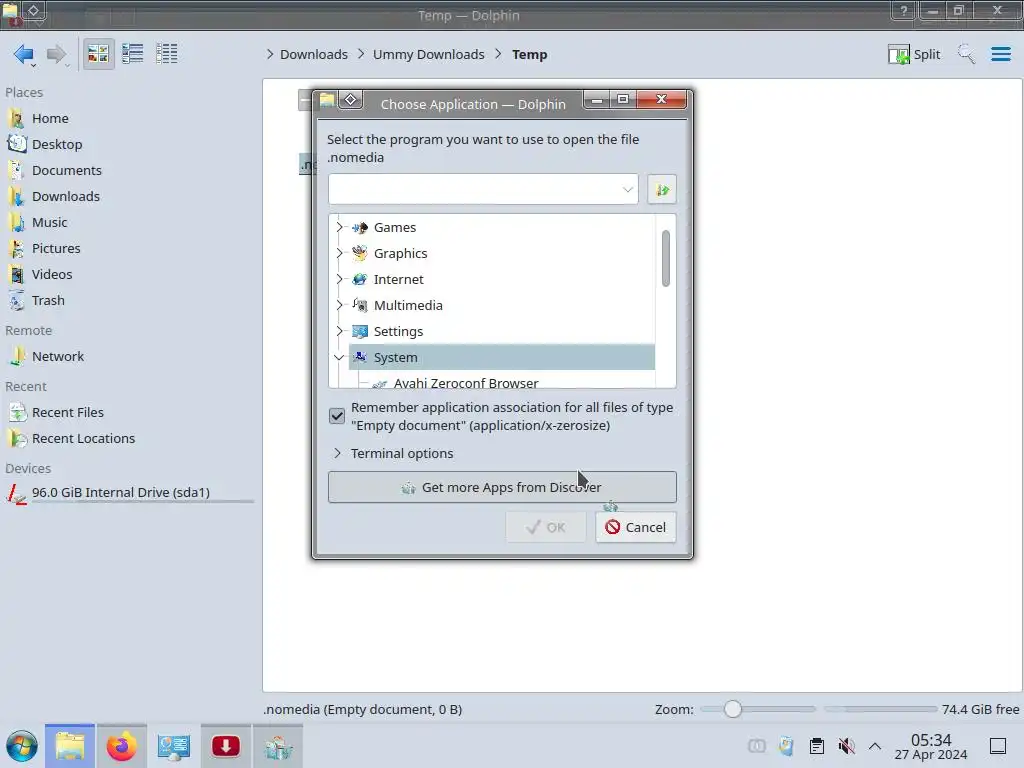Switch to Icons view mode
Screen dimensions: 1024x768
98,54
